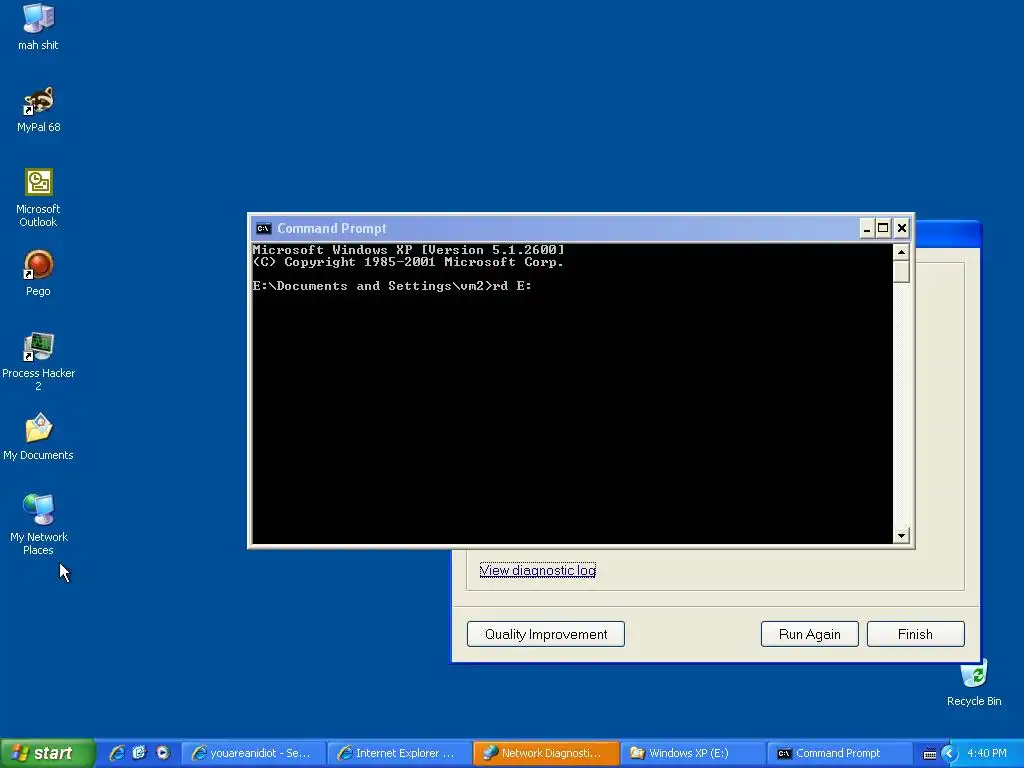Open the Microsoft Outlook desktop icon
The width and height of the screenshot is (1024, 768).
(38, 198)
